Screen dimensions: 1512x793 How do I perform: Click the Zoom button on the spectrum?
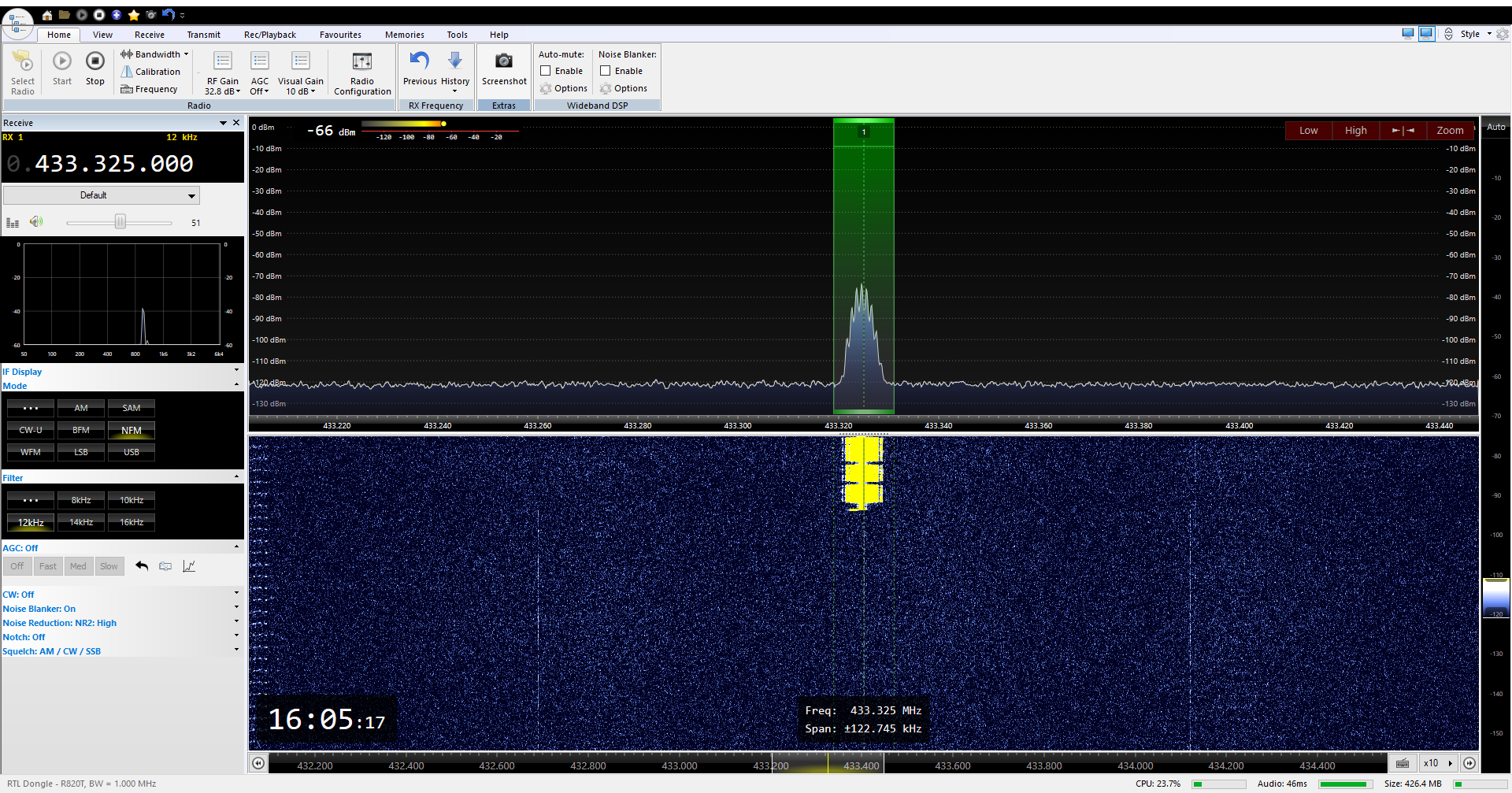pos(1450,131)
